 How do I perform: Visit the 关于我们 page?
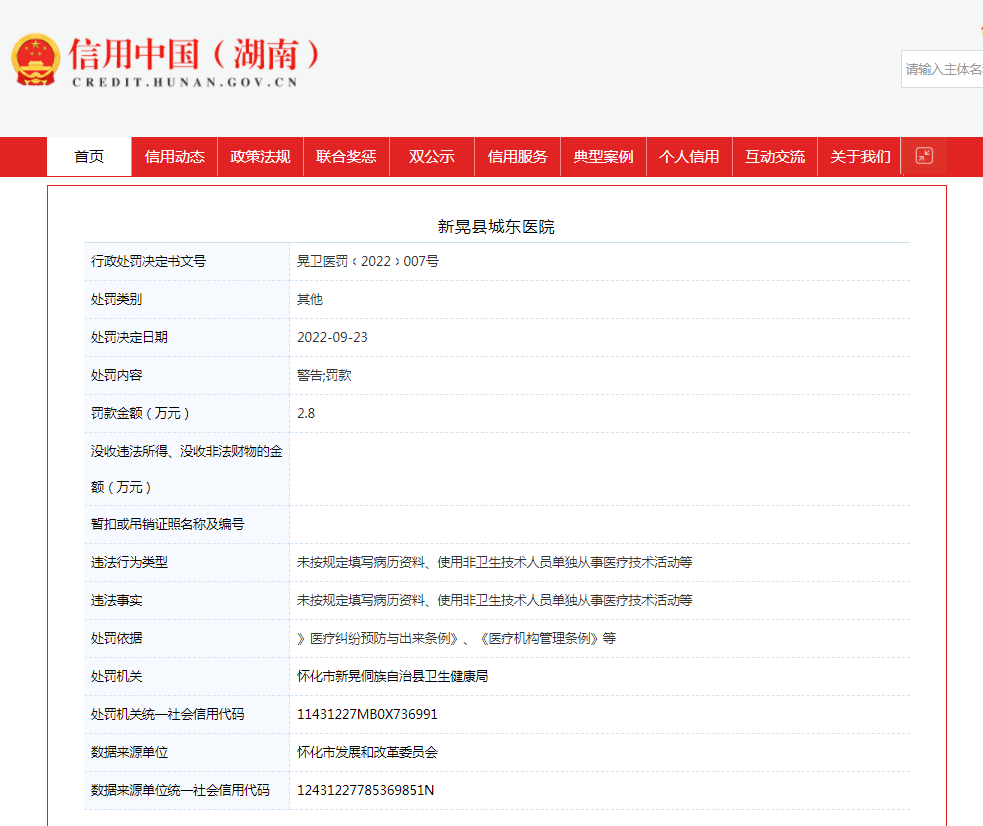(x=860, y=157)
